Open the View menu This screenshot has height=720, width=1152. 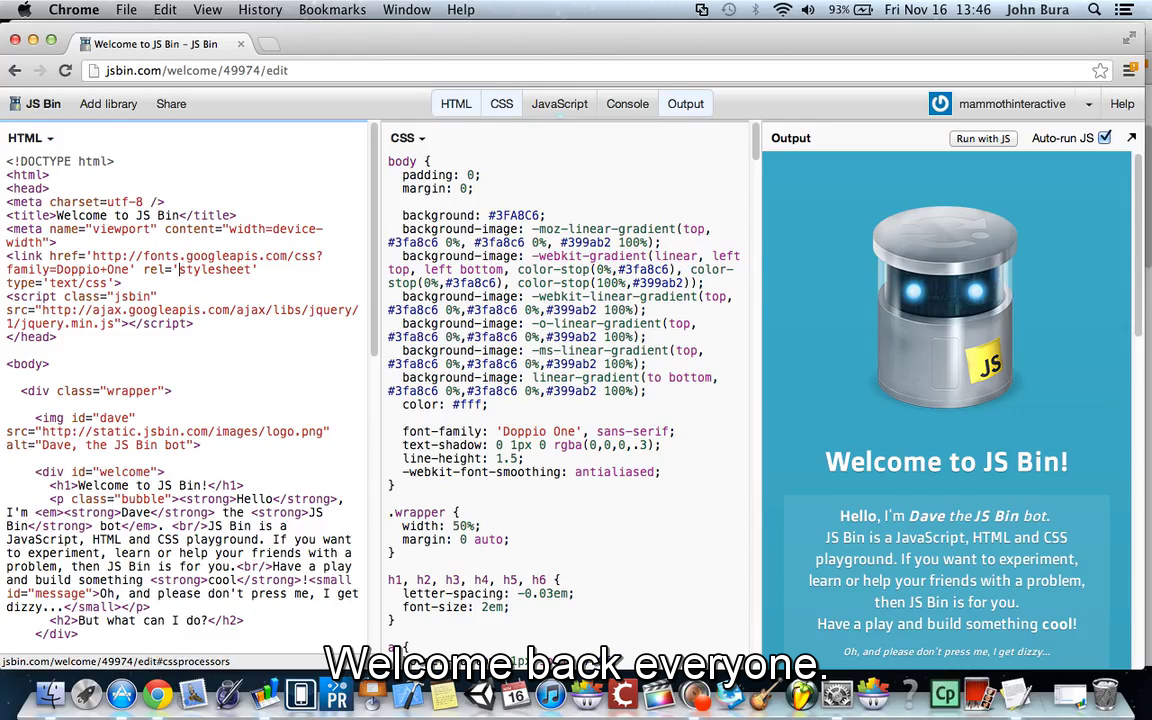coord(207,10)
